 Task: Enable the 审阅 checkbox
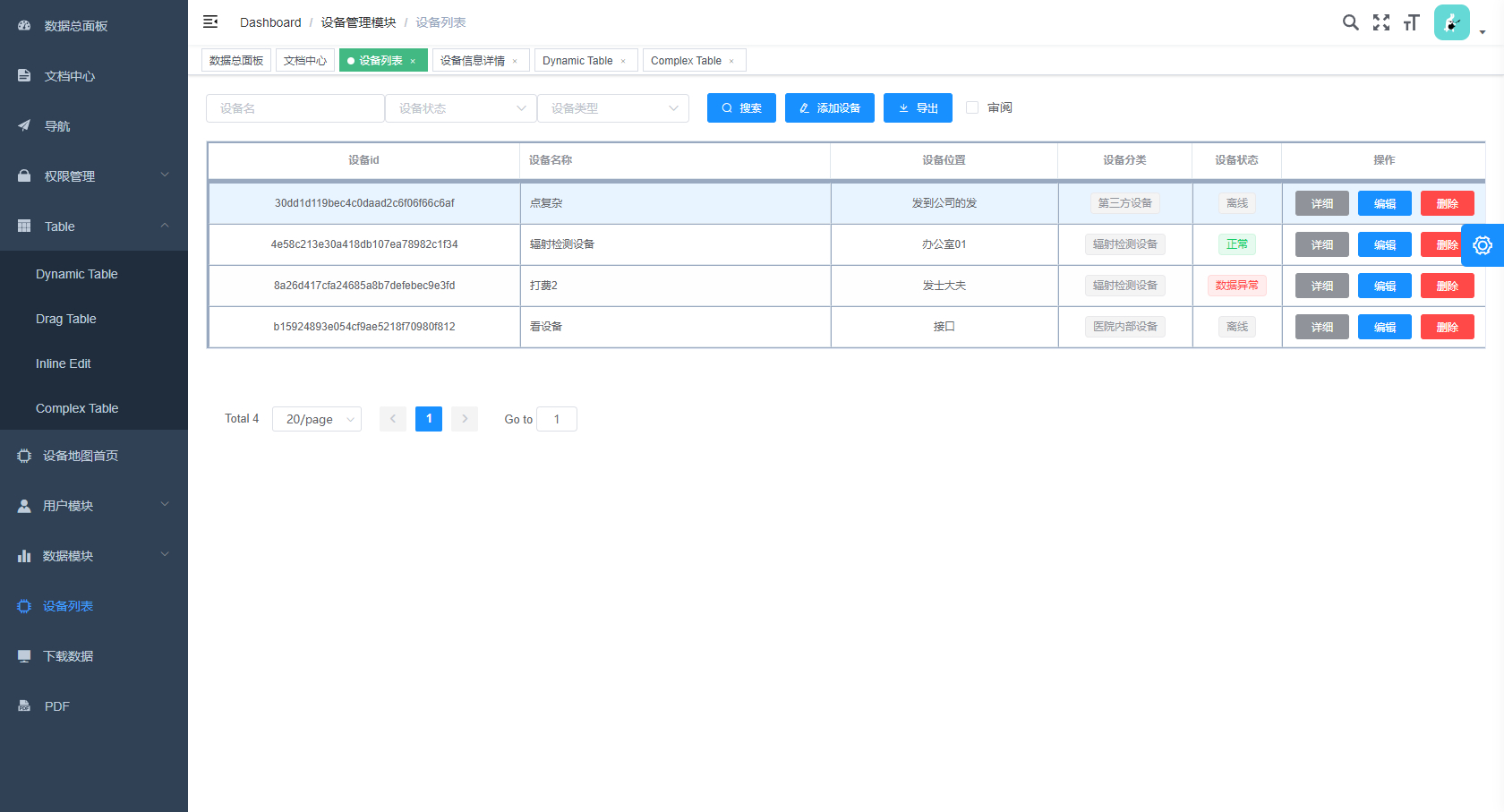tap(972, 107)
